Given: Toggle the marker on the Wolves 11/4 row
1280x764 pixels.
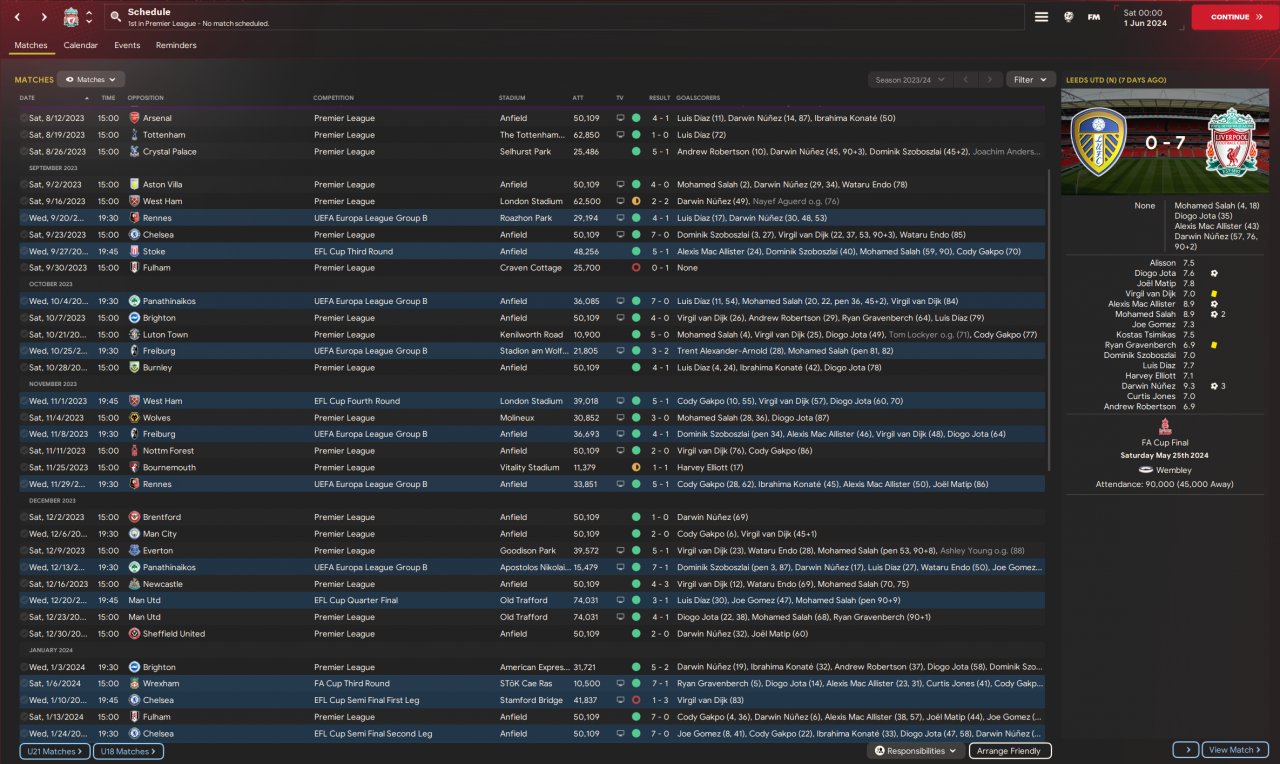Looking at the screenshot, I should click(24, 418).
